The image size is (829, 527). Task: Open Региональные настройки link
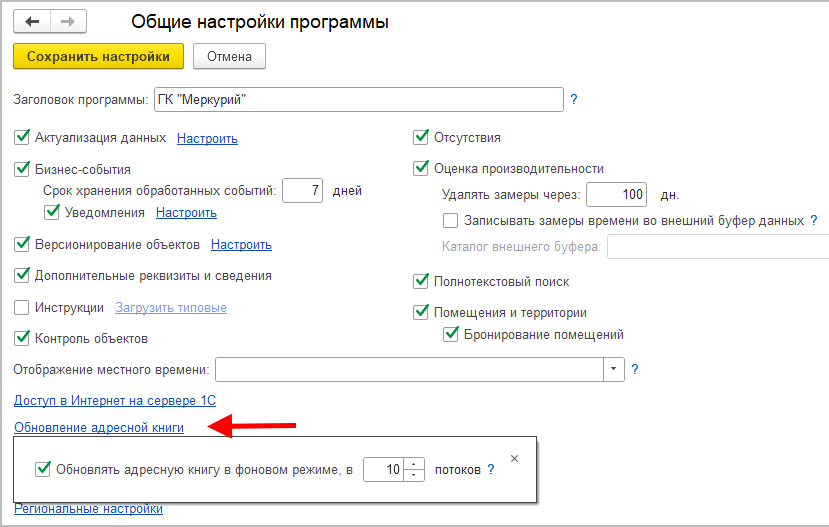click(88, 509)
